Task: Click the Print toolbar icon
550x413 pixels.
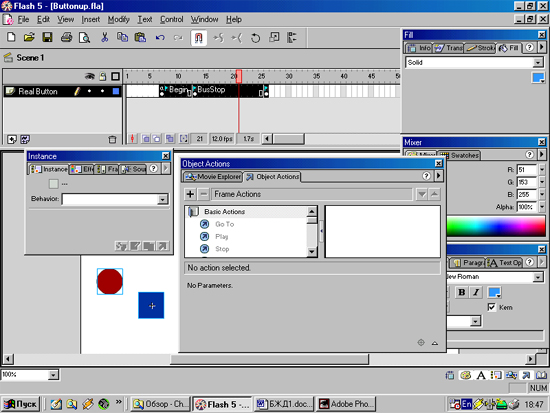Action: (x=66, y=37)
